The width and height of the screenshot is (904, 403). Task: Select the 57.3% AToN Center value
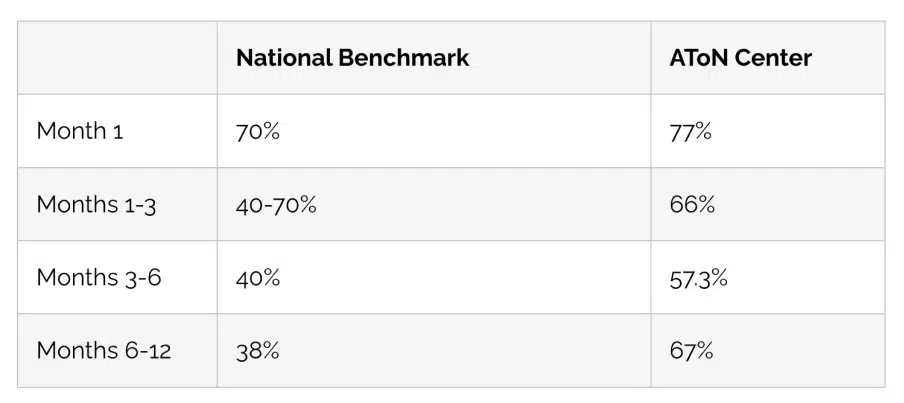699,277
